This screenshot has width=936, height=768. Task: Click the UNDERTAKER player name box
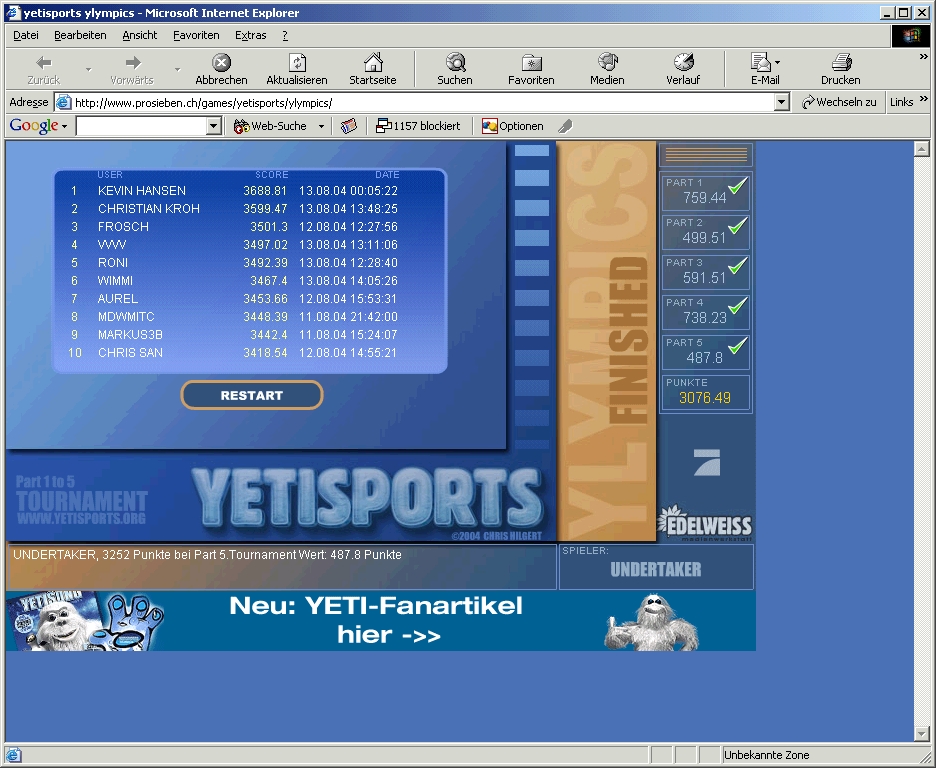pos(656,566)
